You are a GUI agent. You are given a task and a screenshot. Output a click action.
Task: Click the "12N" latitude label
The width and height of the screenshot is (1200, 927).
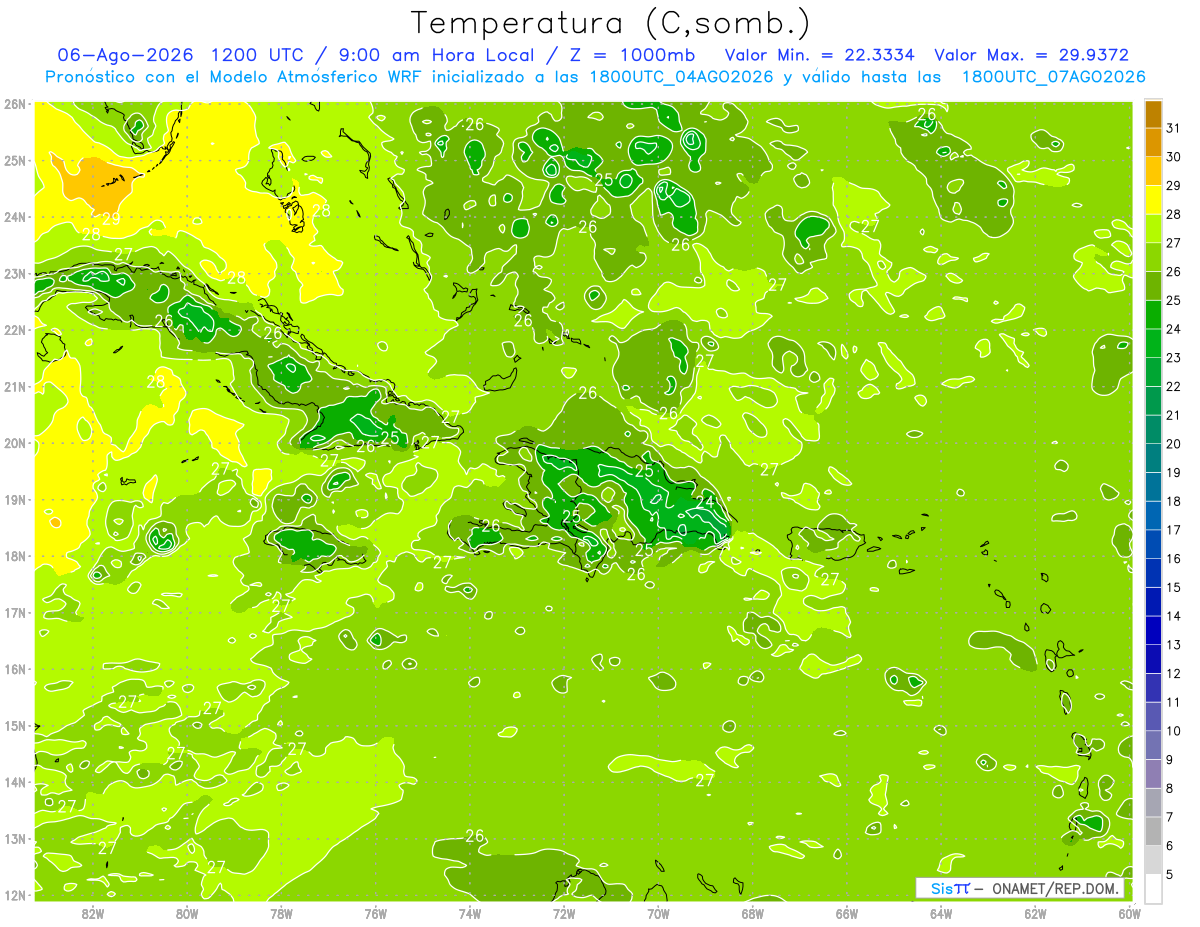pos(15,895)
